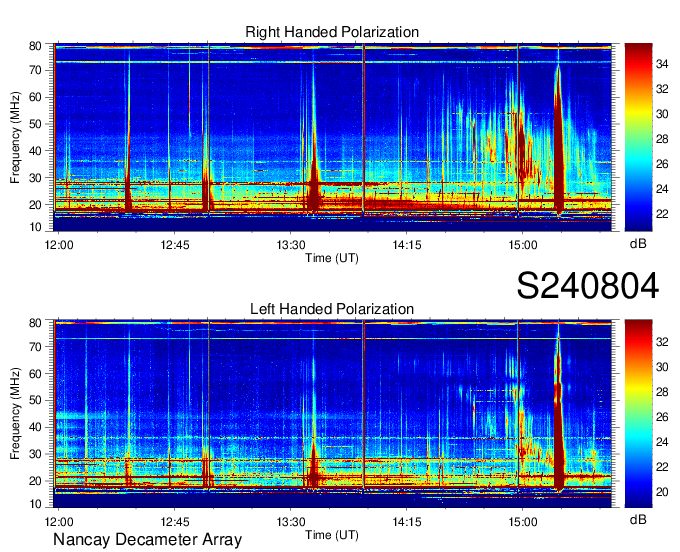
Task: Click the 12:45 tick under the right-handed plot
Action: [175, 245]
